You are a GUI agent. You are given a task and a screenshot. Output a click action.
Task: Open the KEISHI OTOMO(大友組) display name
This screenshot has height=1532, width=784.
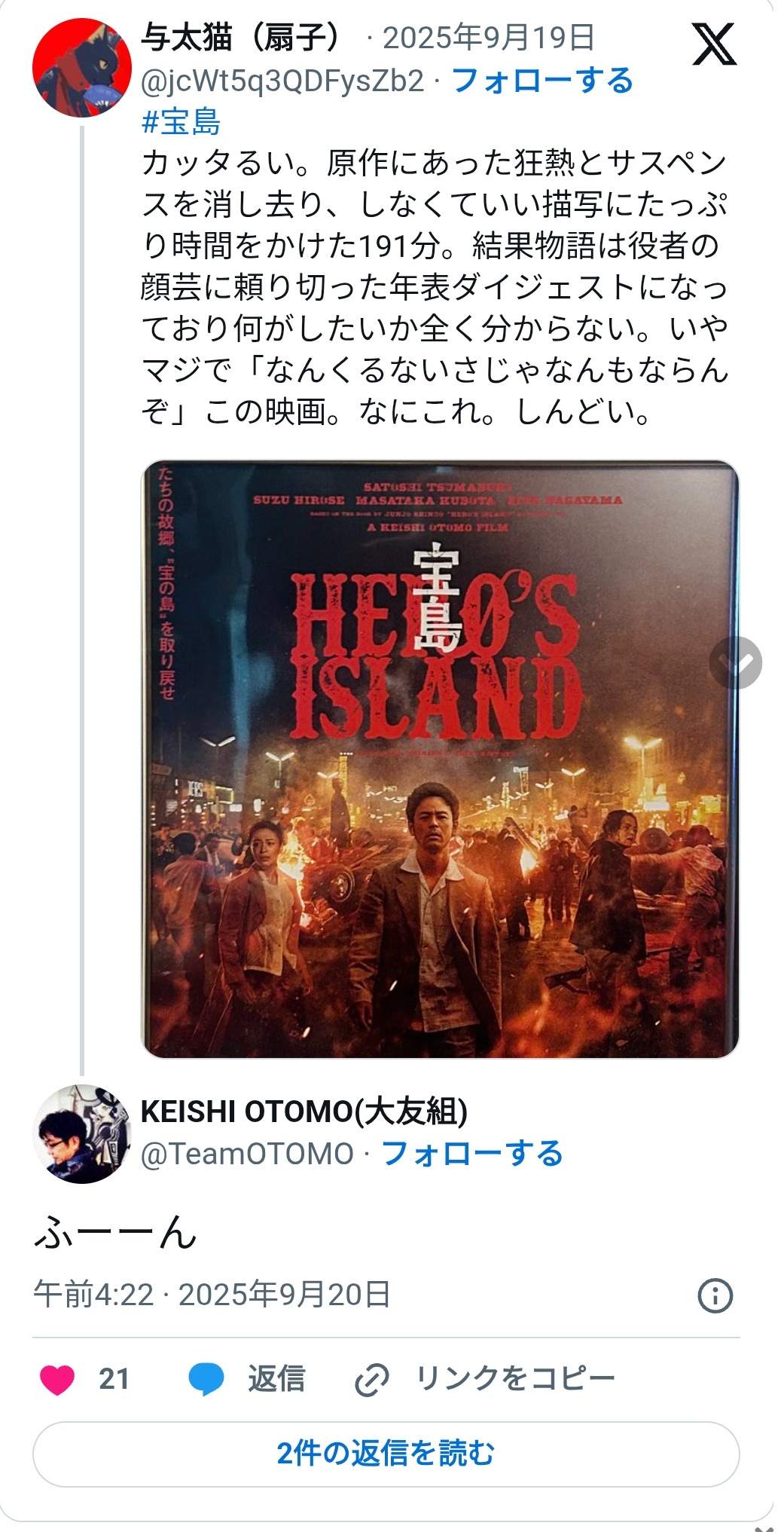pos(304,1112)
